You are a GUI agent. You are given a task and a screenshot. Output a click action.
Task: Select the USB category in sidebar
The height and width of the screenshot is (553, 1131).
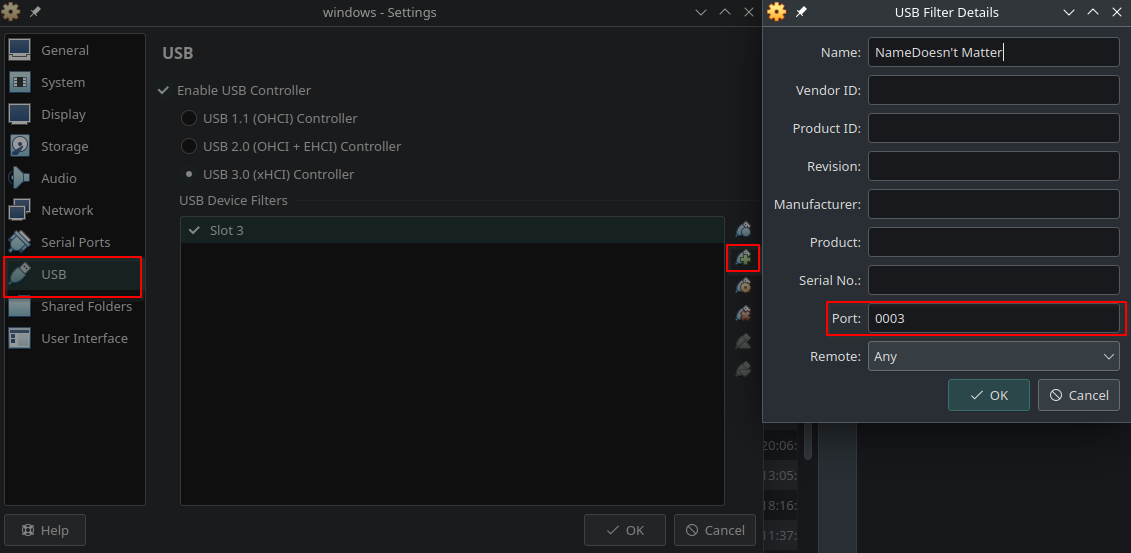click(x=74, y=275)
